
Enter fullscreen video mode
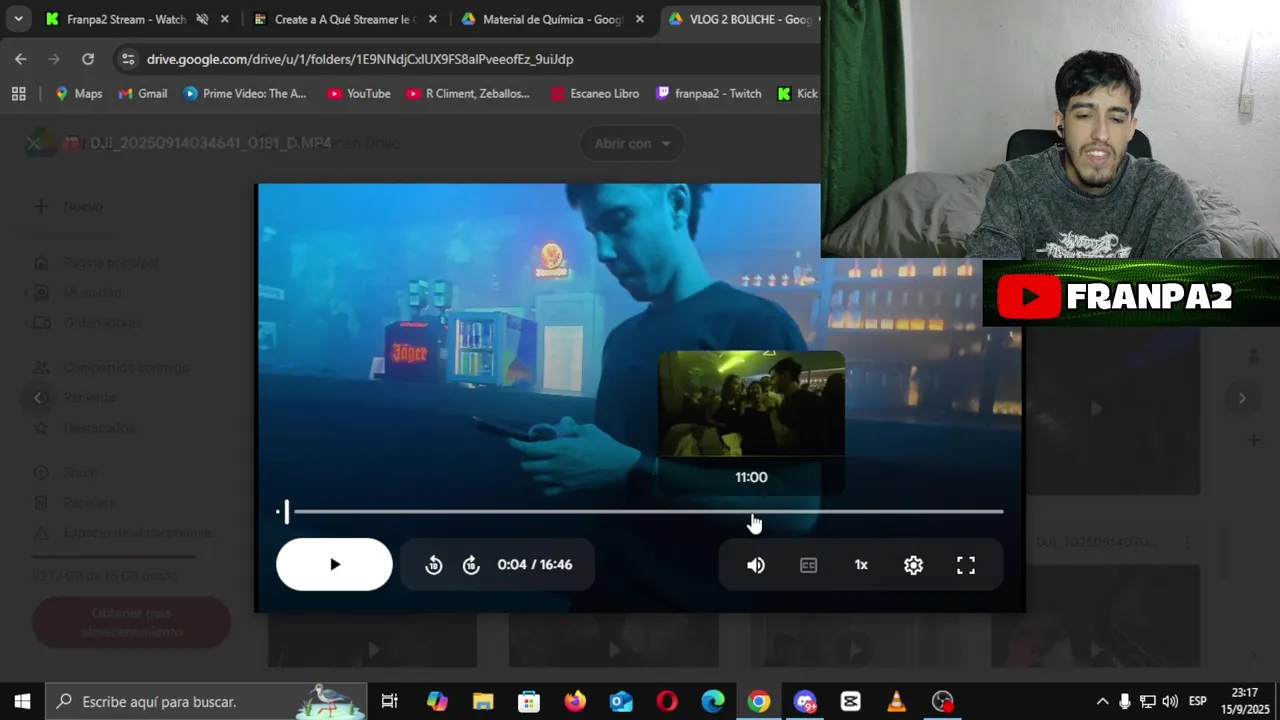pyautogui.click(x=966, y=565)
